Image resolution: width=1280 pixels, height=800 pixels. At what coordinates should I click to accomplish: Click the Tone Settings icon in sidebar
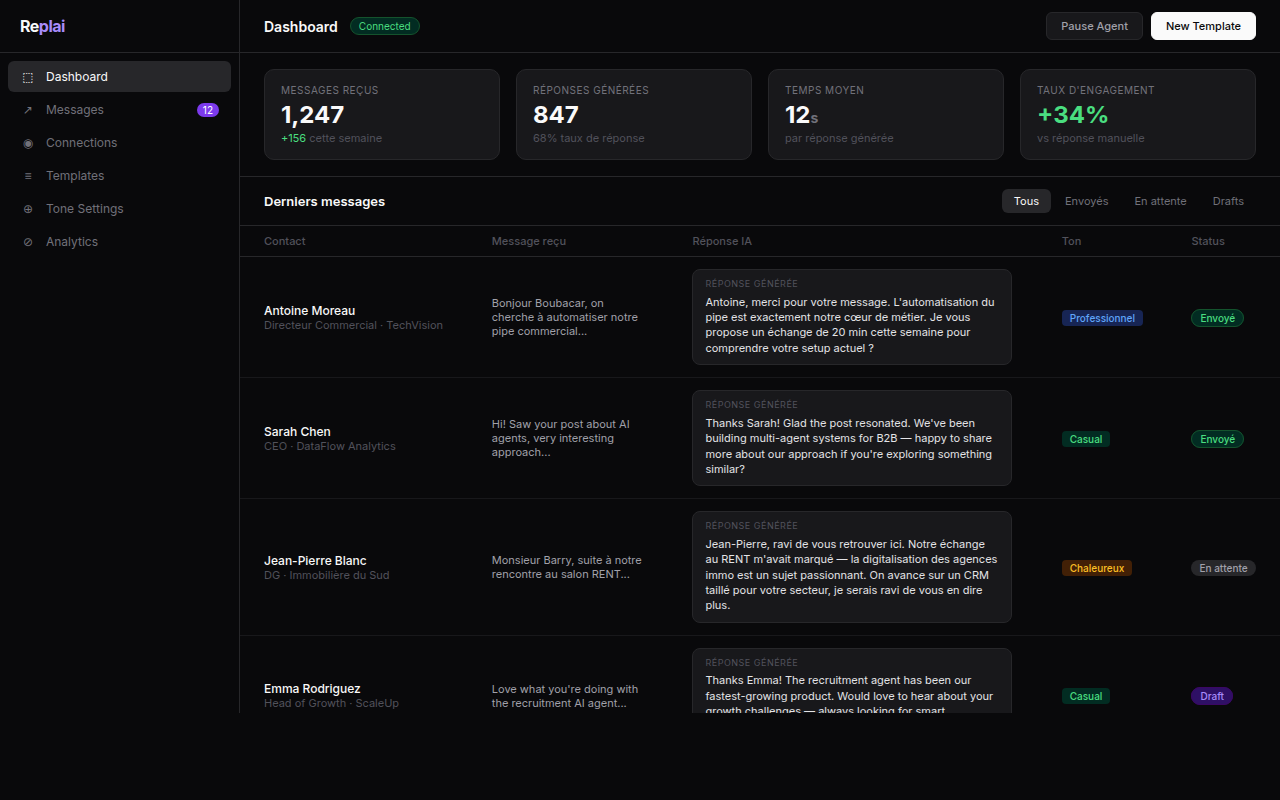(28, 209)
